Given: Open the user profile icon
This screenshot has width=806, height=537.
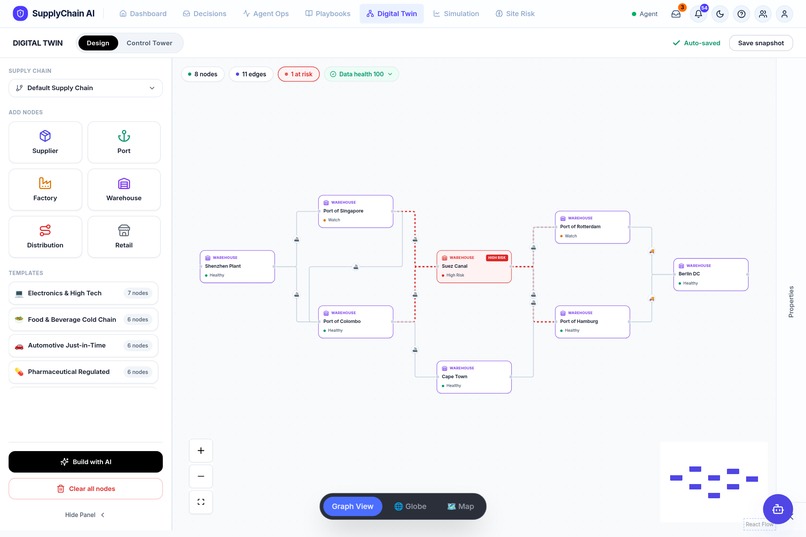Looking at the screenshot, I should pyautogui.click(x=784, y=14).
